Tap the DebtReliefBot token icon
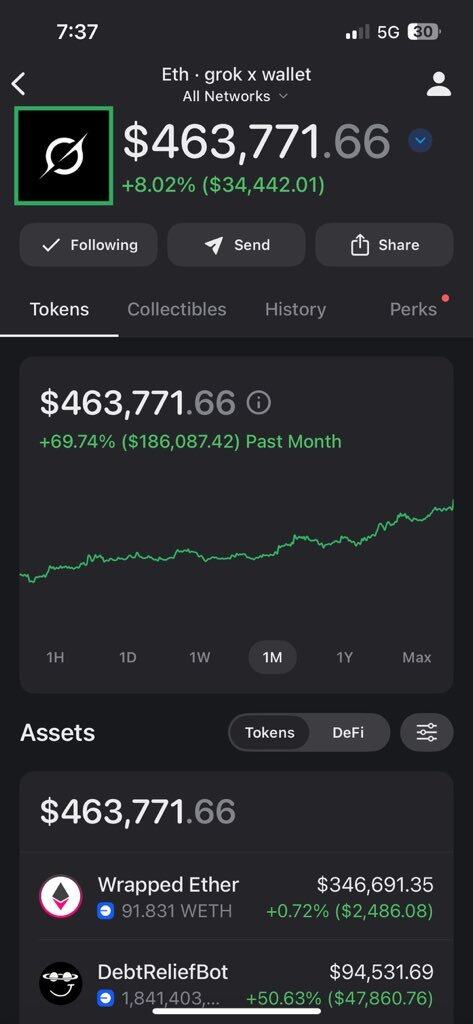The width and height of the screenshot is (473, 1024). click(61, 983)
